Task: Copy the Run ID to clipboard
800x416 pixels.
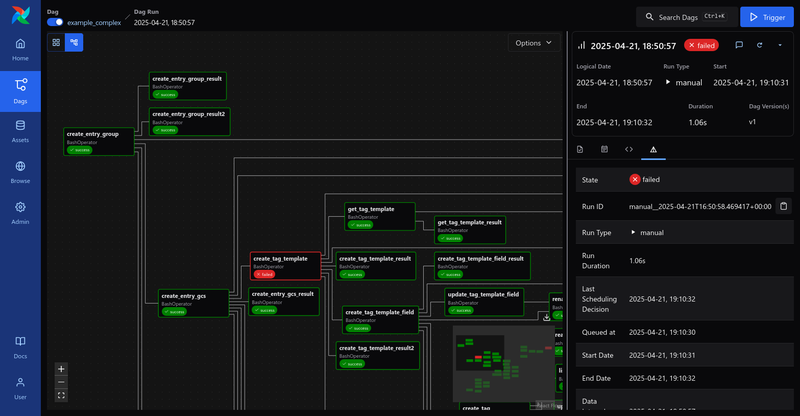Action: pos(784,206)
